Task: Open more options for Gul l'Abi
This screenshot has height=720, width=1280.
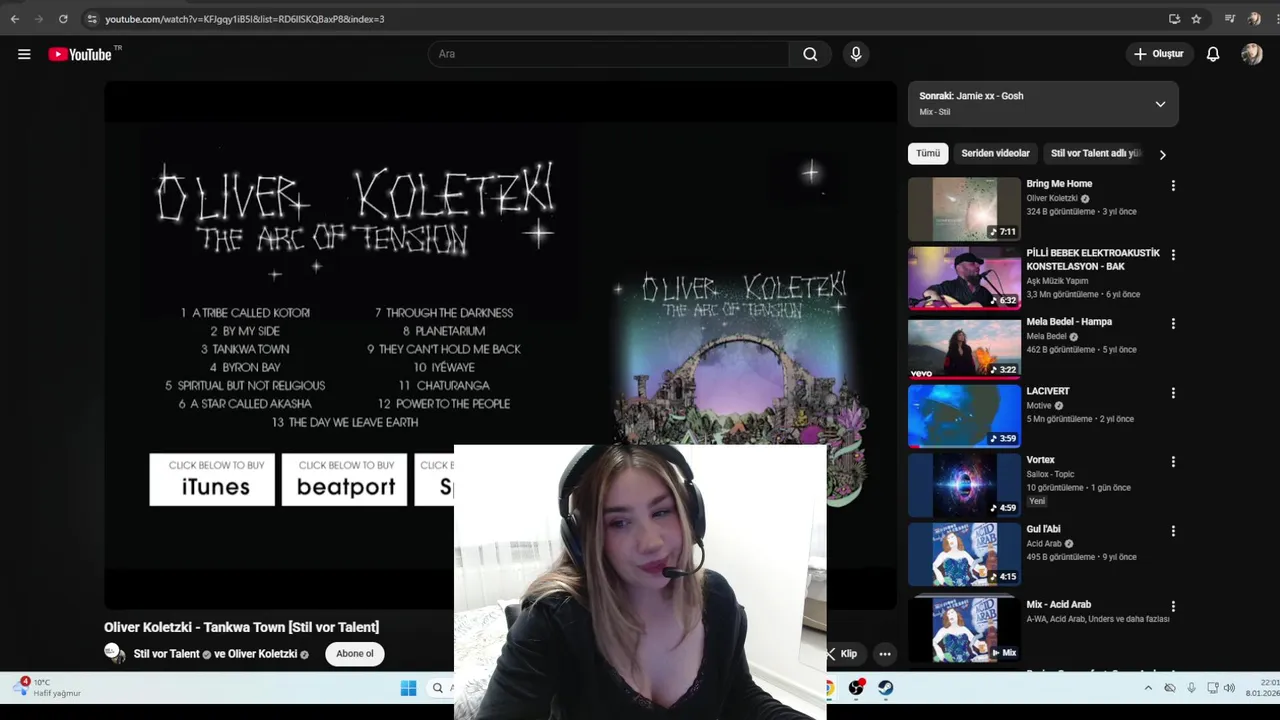Action: click(1173, 531)
